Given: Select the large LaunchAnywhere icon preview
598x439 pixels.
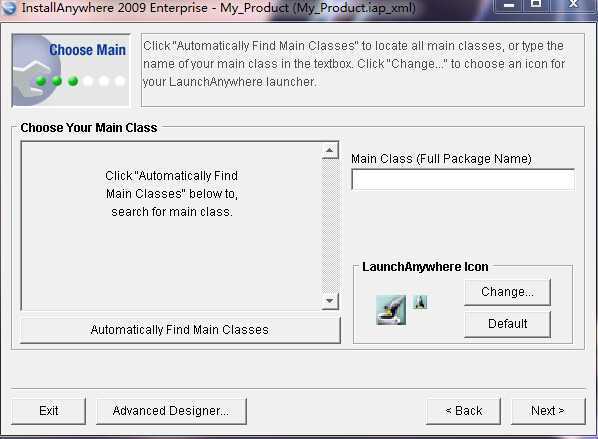Looking at the screenshot, I should click(x=391, y=310).
